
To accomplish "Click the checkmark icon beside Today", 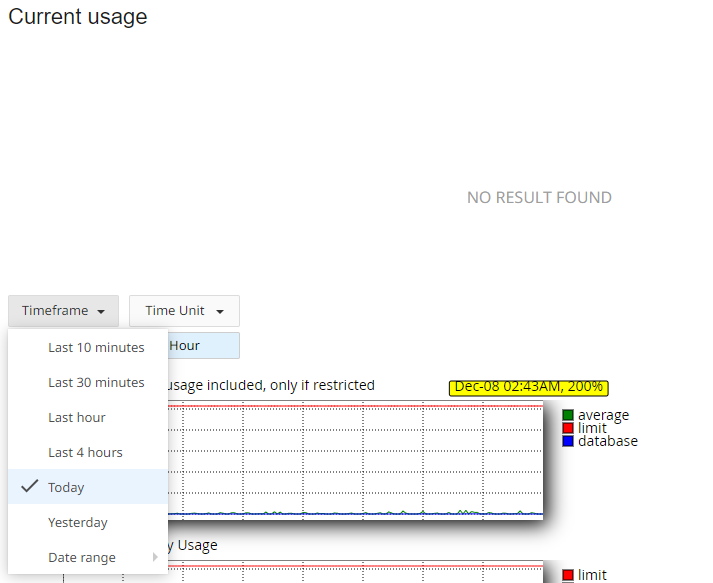I will coord(30,487).
